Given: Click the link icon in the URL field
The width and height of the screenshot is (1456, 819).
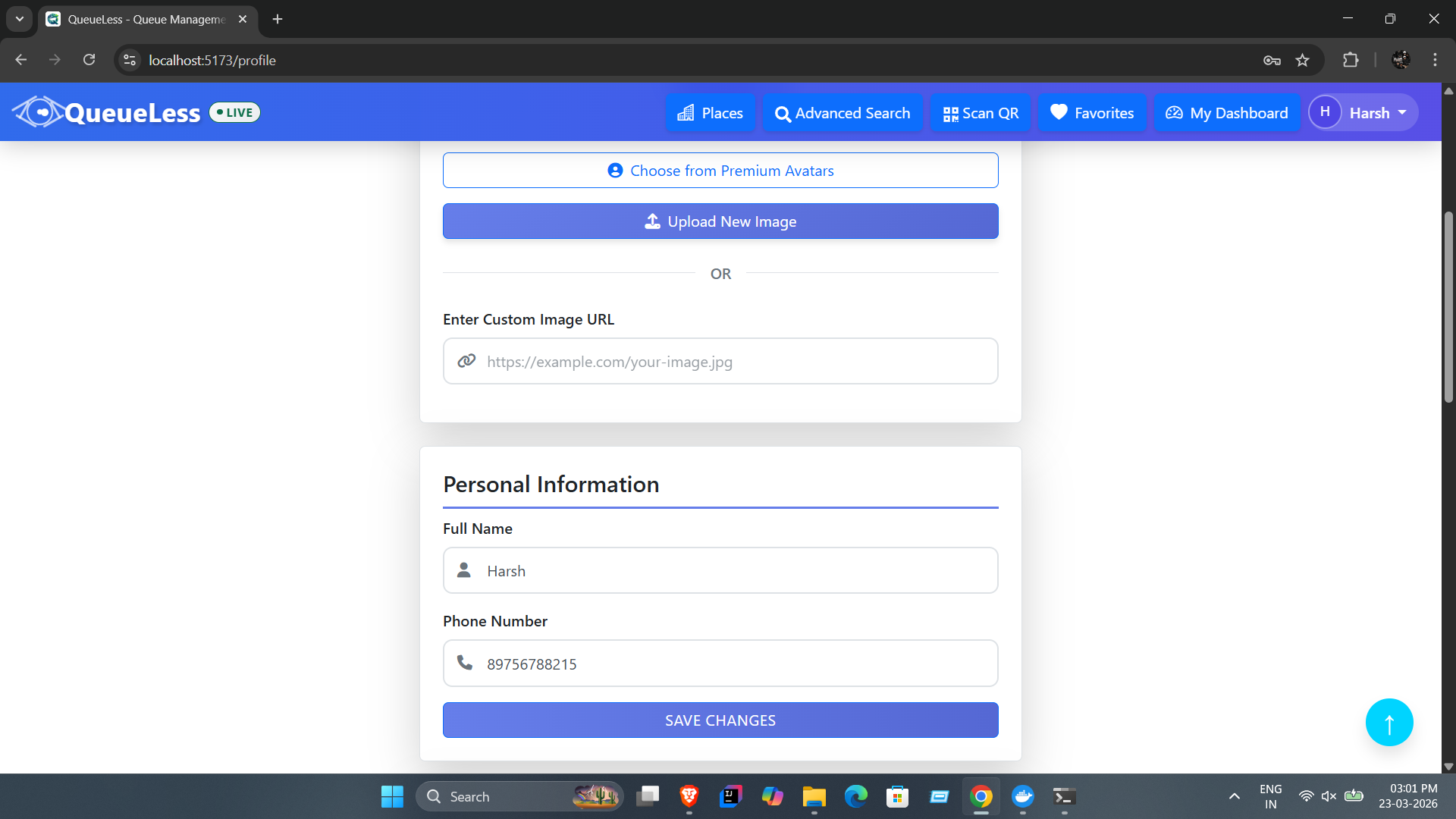Looking at the screenshot, I should [466, 361].
